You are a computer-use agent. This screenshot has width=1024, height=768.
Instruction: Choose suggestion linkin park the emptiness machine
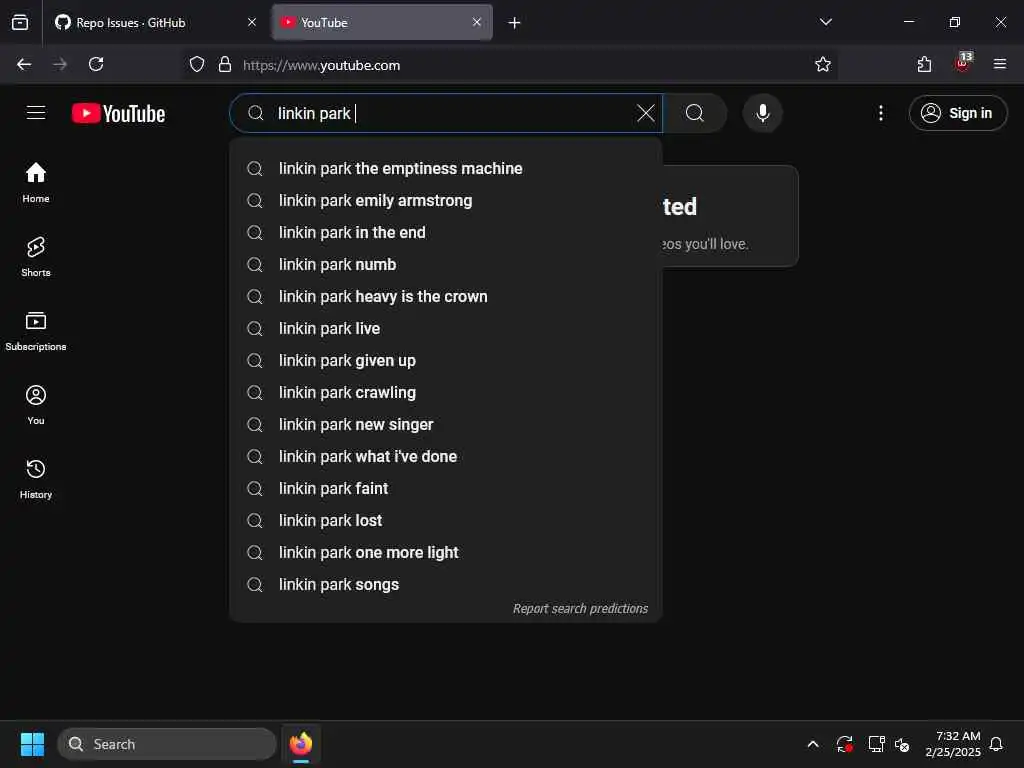[446, 168]
